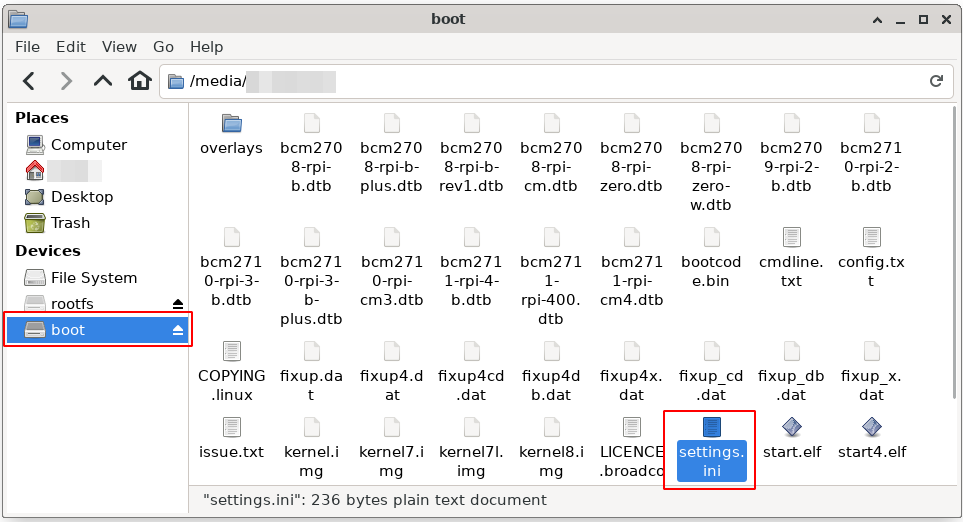
Task: Select the fixup_x.dat file
Action: tap(871, 372)
